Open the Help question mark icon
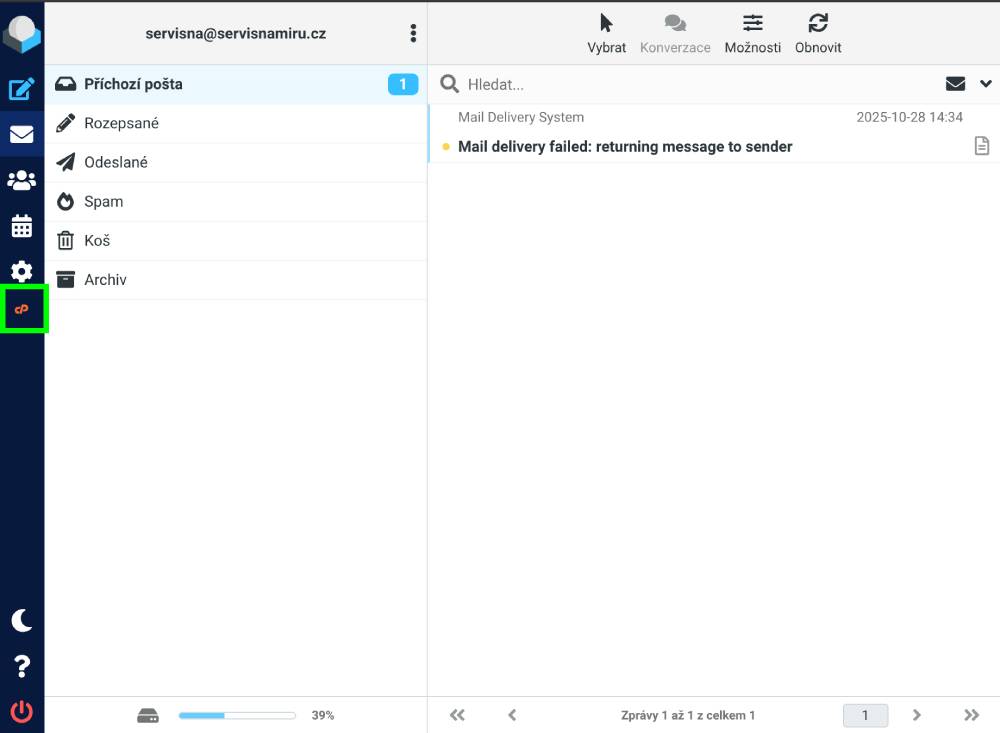This screenshot has width=1000, height=733. 22,666
